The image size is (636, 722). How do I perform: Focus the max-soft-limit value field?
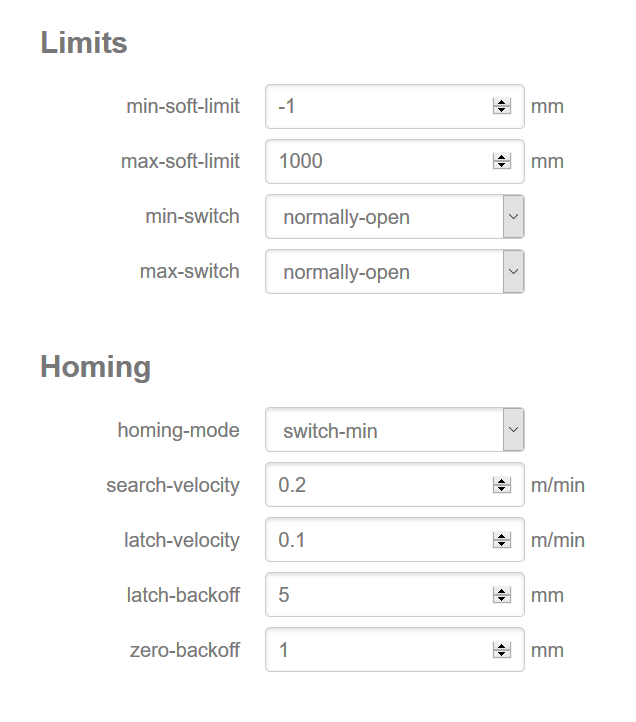(380, 161)
